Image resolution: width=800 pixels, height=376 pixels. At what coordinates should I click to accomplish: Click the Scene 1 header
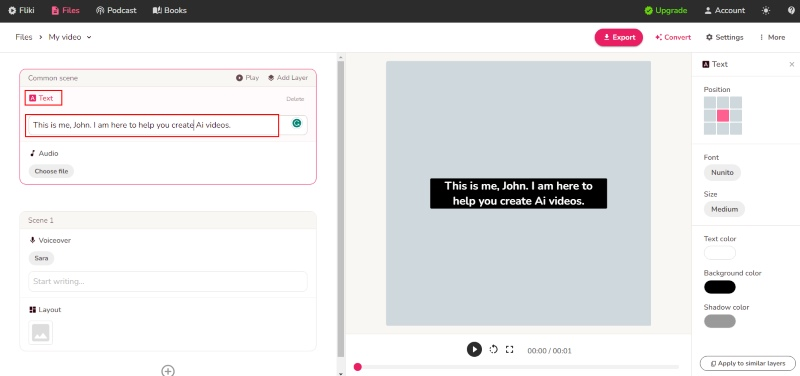tap(168, 220)
